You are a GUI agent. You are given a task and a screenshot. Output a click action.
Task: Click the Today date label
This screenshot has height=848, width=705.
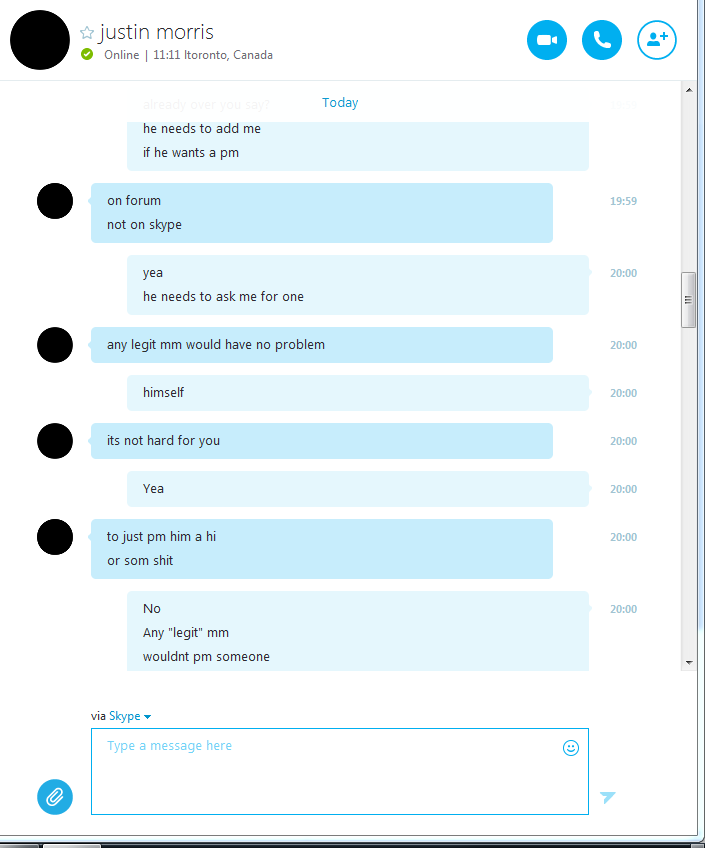[x=340, y=103]
